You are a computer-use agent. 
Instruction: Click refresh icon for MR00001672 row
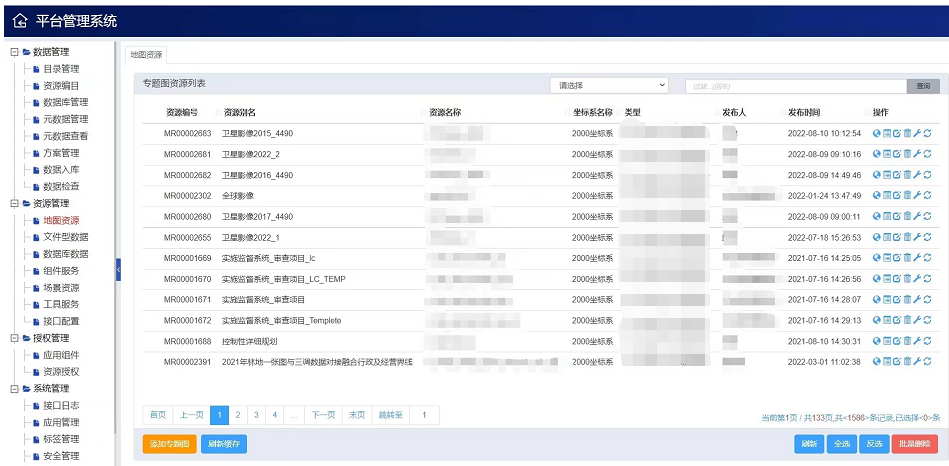point(927,320)
